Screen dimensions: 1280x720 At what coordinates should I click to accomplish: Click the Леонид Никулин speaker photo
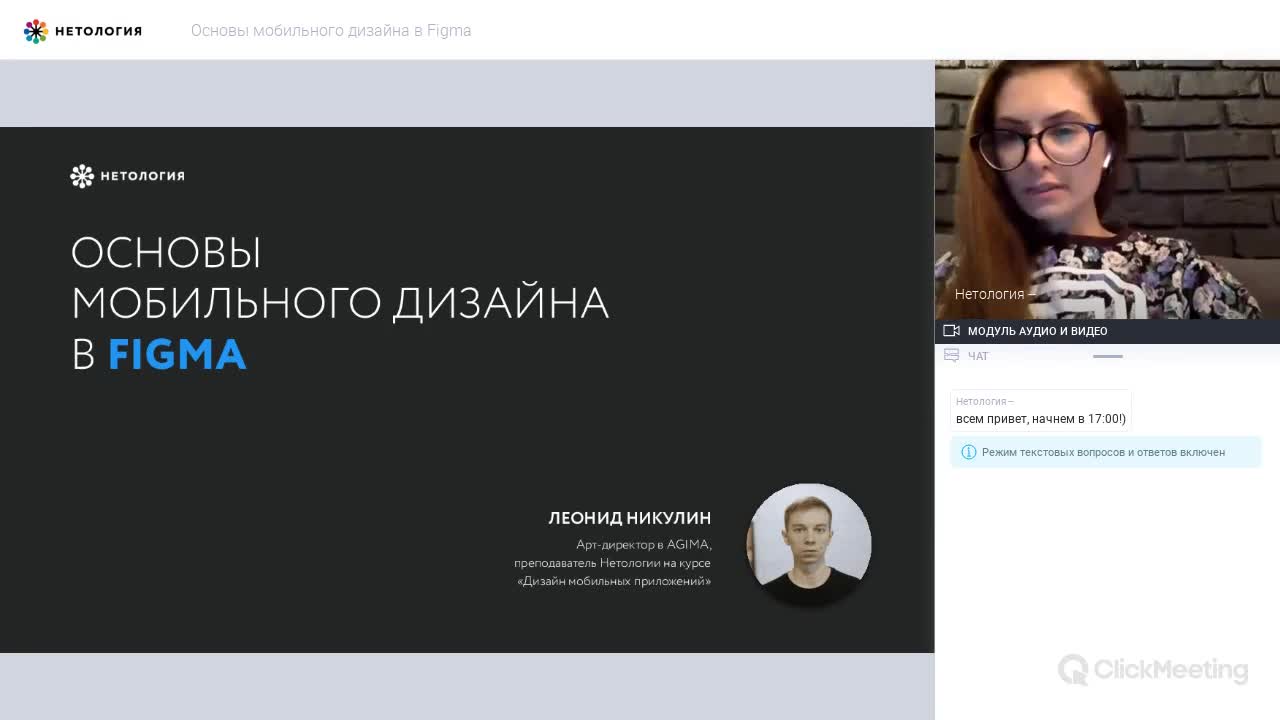(x=809, y=545)
